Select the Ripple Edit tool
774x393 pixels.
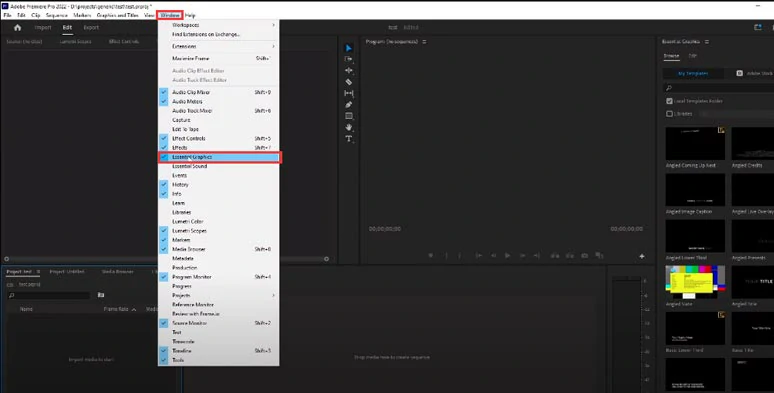click(x=348, y=71)
